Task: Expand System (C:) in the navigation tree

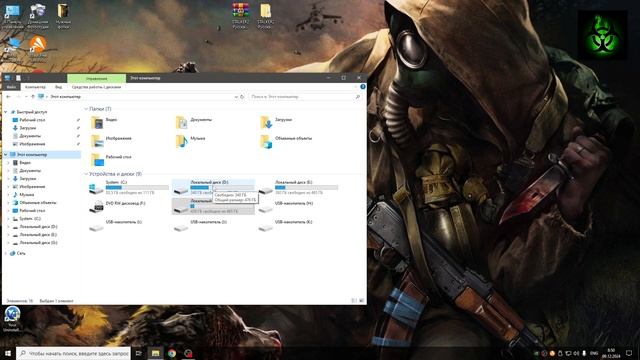Action: tap(8, 219)
